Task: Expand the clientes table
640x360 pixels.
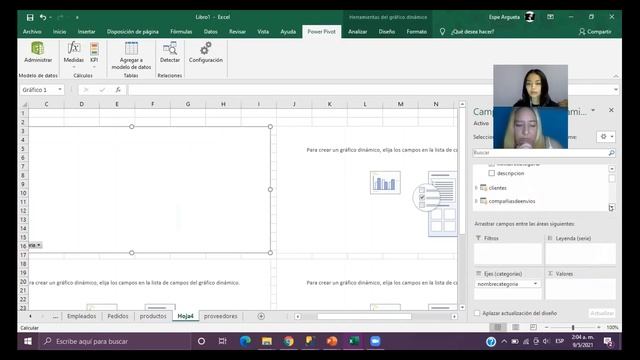Action: pos(476,188)
